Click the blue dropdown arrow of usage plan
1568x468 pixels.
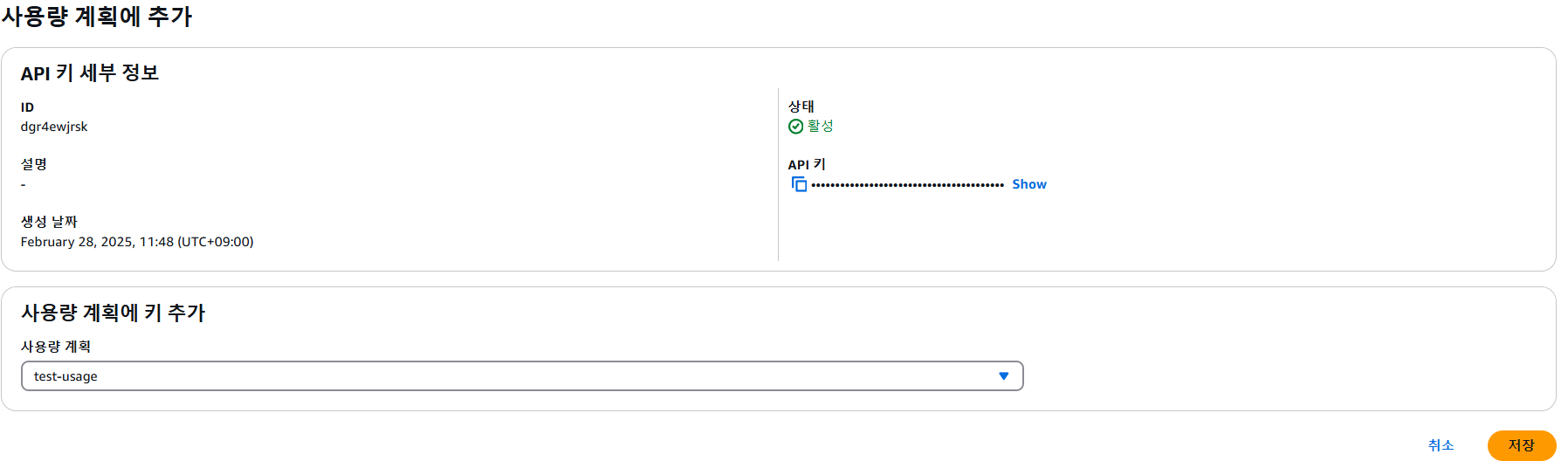pos(1004,376)
